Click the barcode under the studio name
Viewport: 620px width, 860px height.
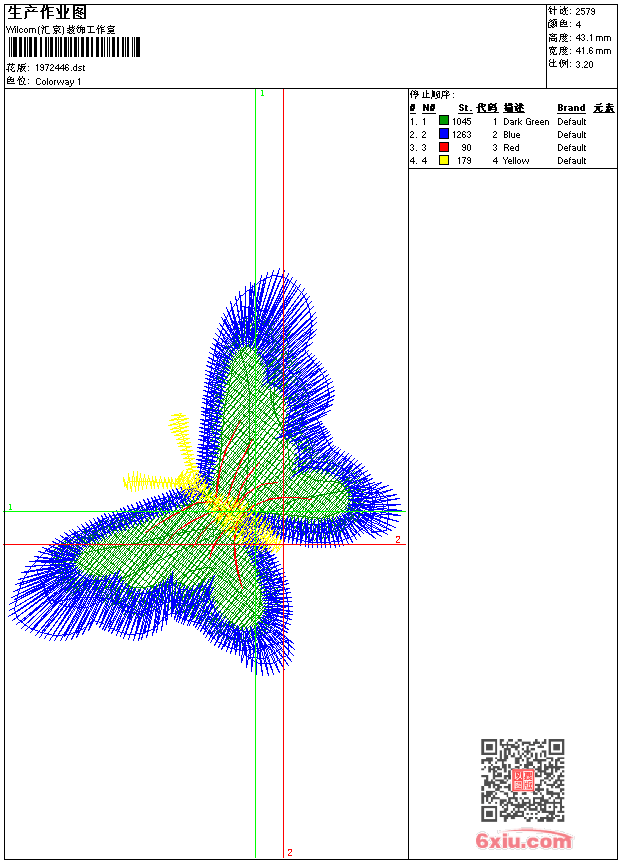74,47
